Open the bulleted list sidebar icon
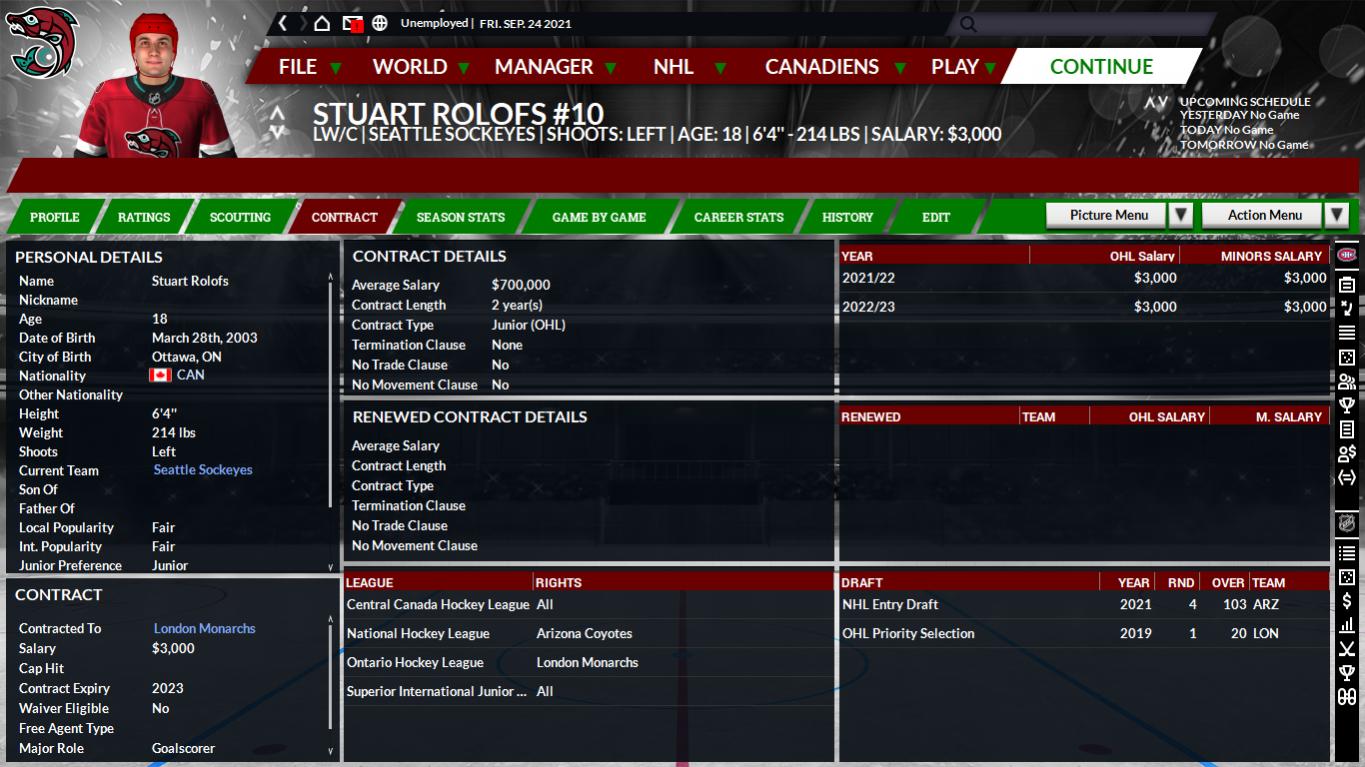Image resolution: width=1365 pixels, height=767 pixels. pyautogui.click(x=1347, y=553)
